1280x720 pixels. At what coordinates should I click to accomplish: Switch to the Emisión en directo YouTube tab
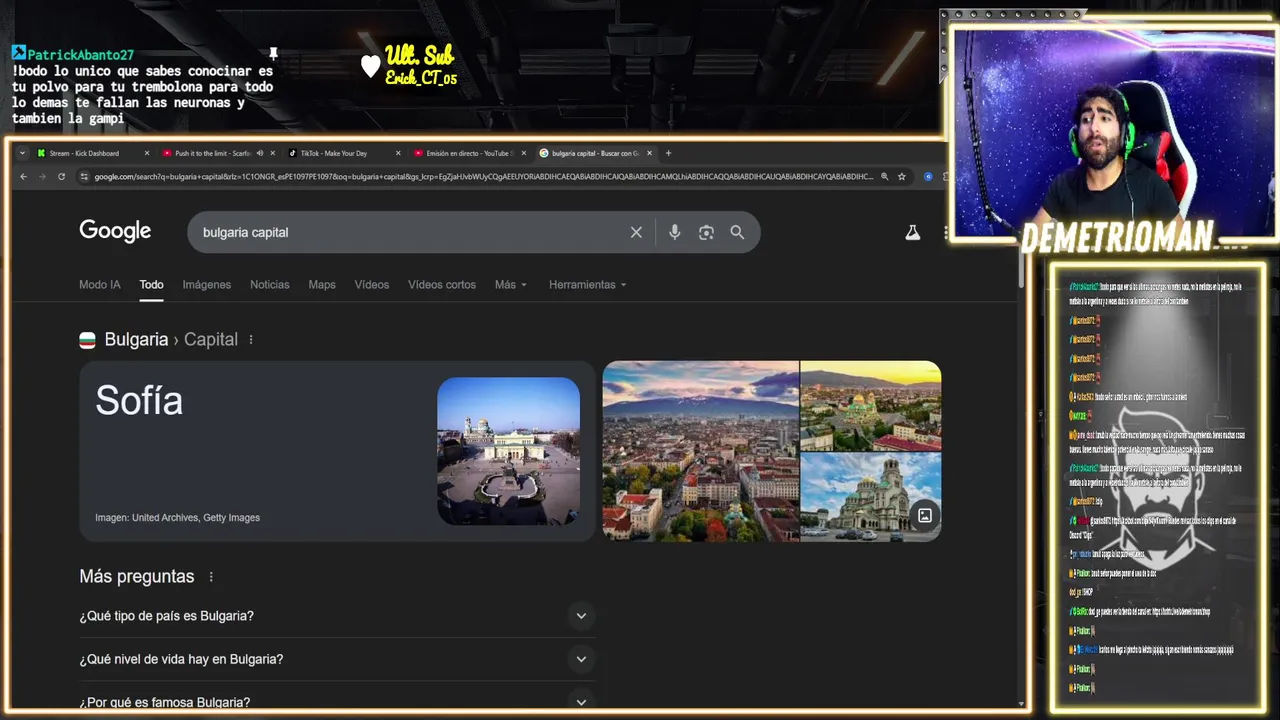(x=468, y=153)
